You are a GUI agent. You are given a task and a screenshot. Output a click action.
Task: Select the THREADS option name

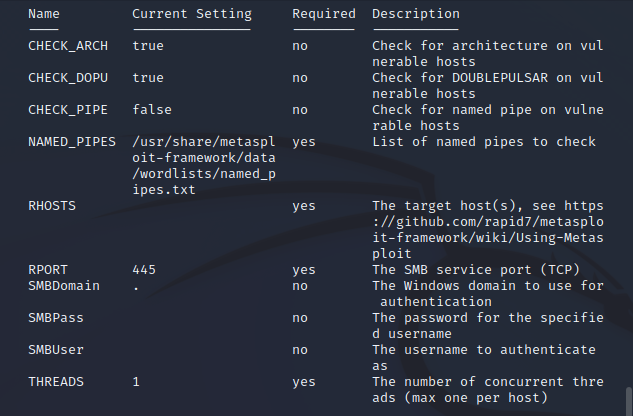click(x=56, y=382)
